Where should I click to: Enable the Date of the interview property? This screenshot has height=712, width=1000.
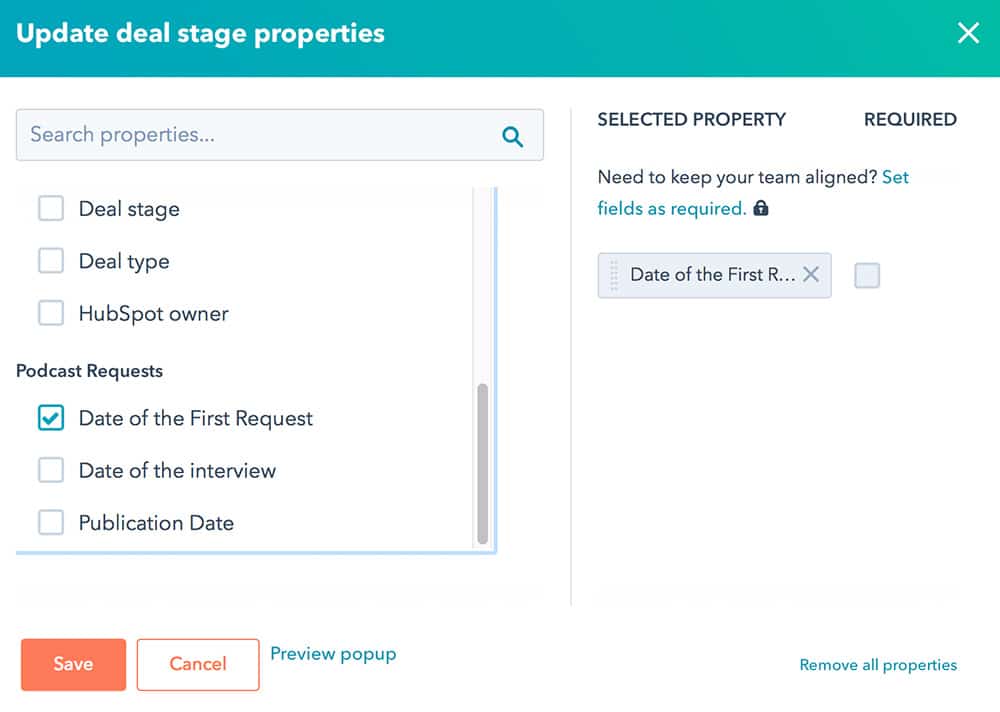point(51,470)
